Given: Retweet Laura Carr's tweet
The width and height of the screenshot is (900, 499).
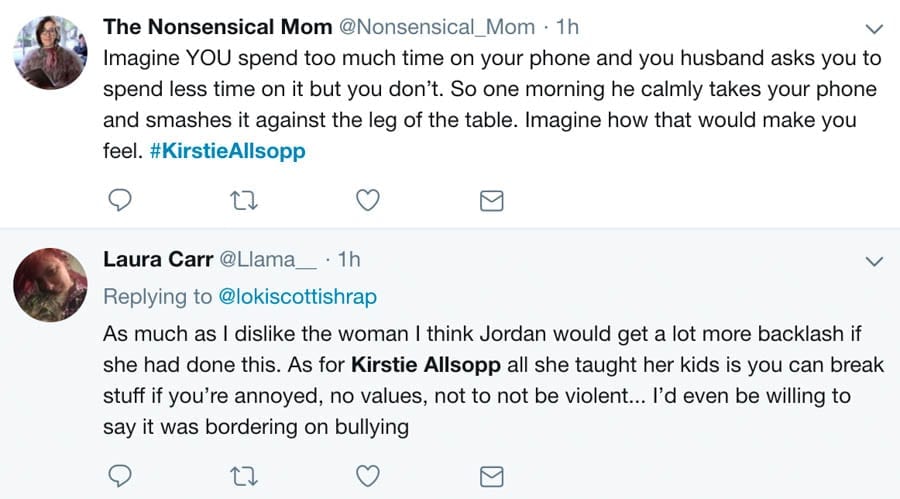Looking at the screenshot, I should click(x=244, y=474).
